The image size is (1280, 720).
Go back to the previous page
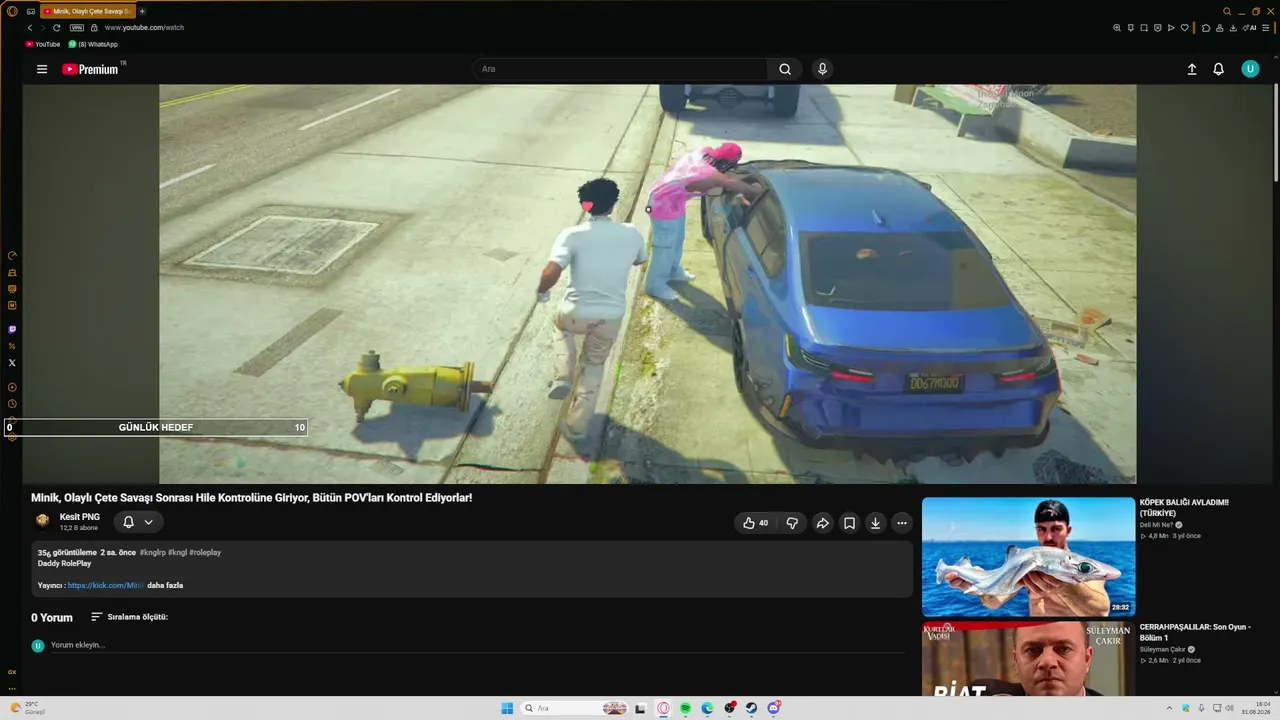[30, 28]
